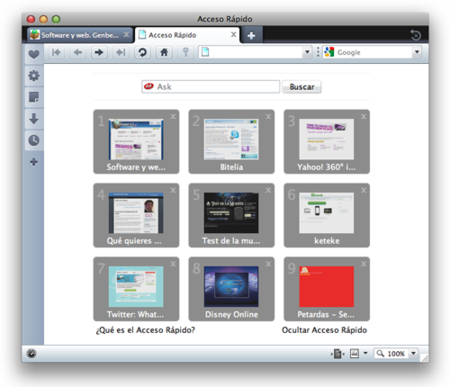This screenshot has height=387, width=450.
Task: Click the Wand password key icon
Action: 186,52
